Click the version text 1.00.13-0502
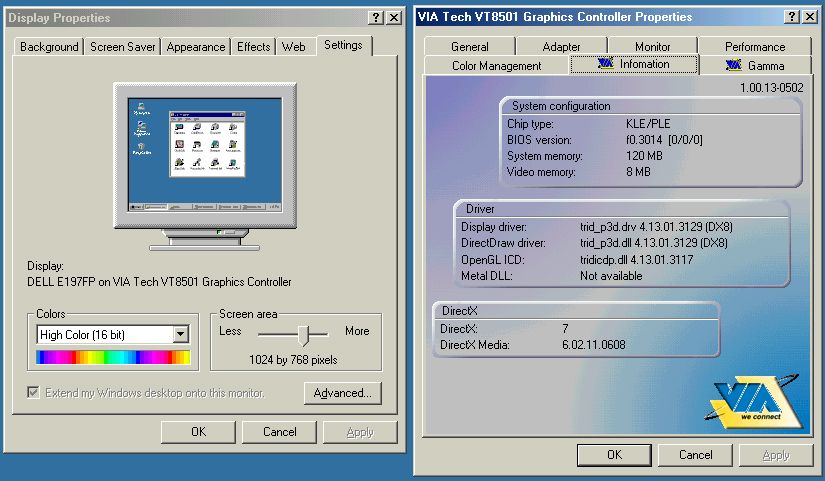Viewport: 825px width, 481px height. pyautogui.click(x=772, y=88)
